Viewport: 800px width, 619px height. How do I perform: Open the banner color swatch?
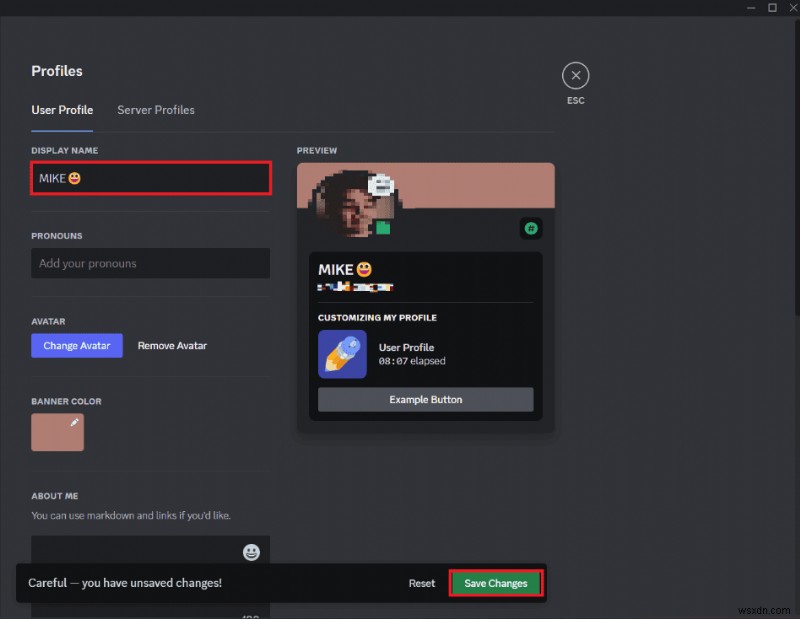coord(58,432)
